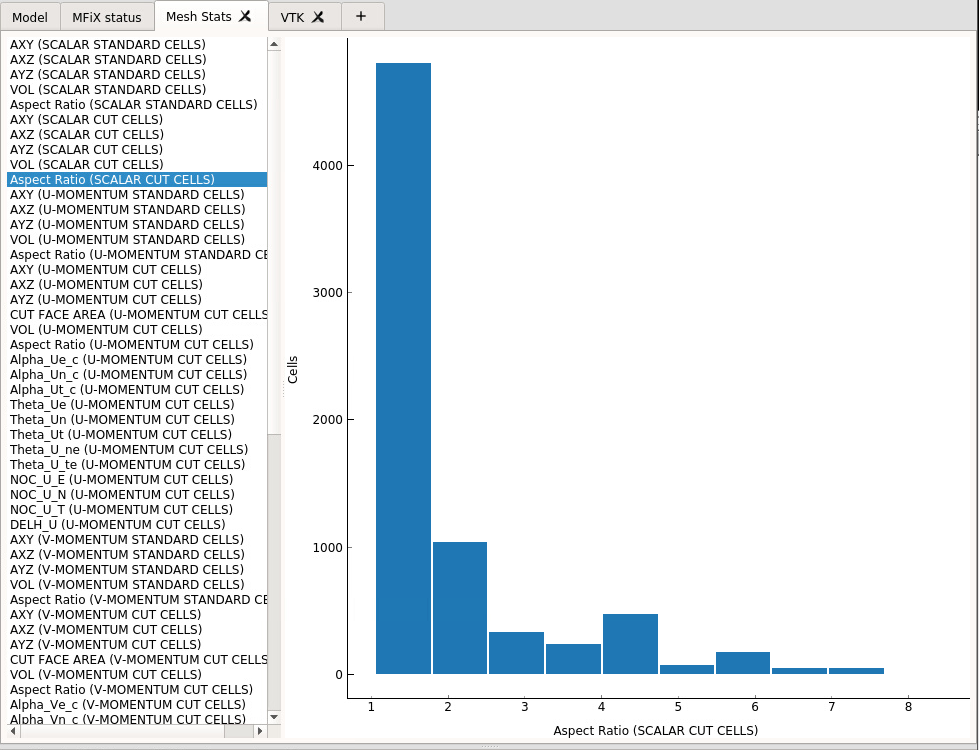This screenshot has width=979, height=750.
Task: Select CUT FACE AREA (U-MOMENTUM CUT CELLS)
Action: pos(137,315)
